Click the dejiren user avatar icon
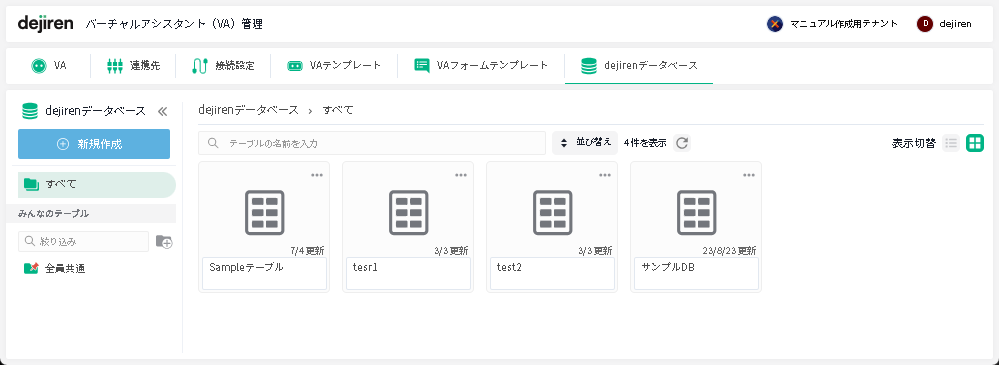This screenshot has width=999, height=365. [x=924, y=24]
